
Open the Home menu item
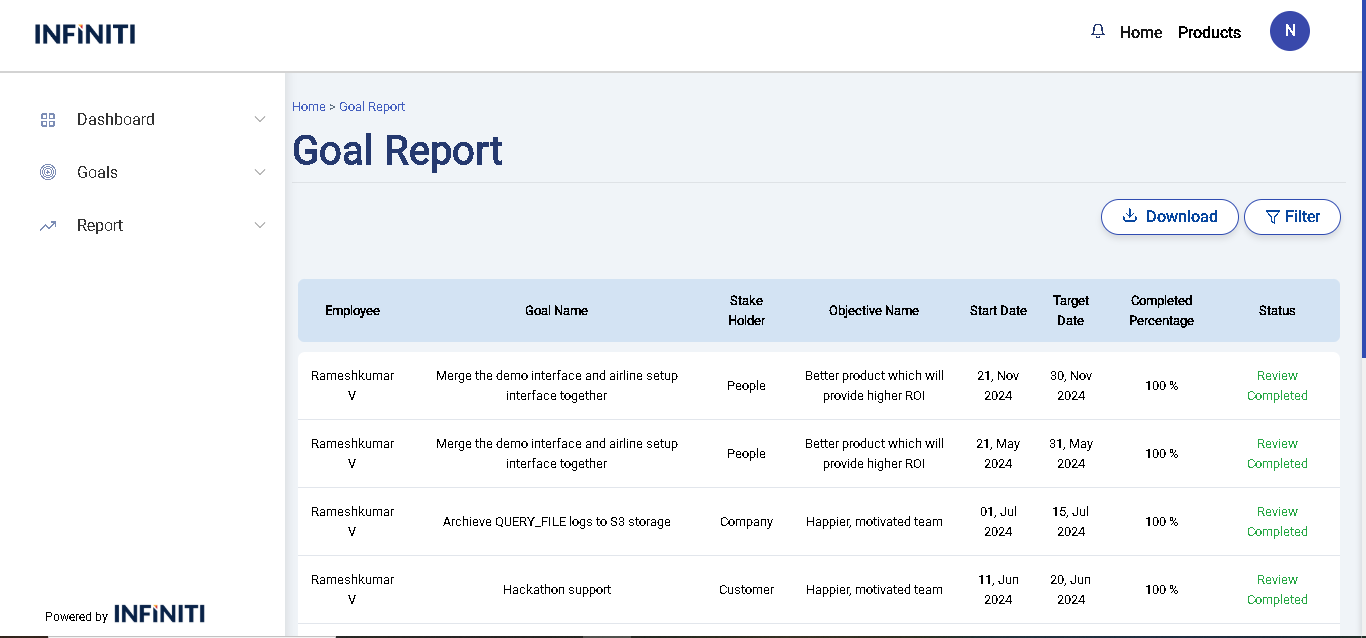pos(1140,32)
